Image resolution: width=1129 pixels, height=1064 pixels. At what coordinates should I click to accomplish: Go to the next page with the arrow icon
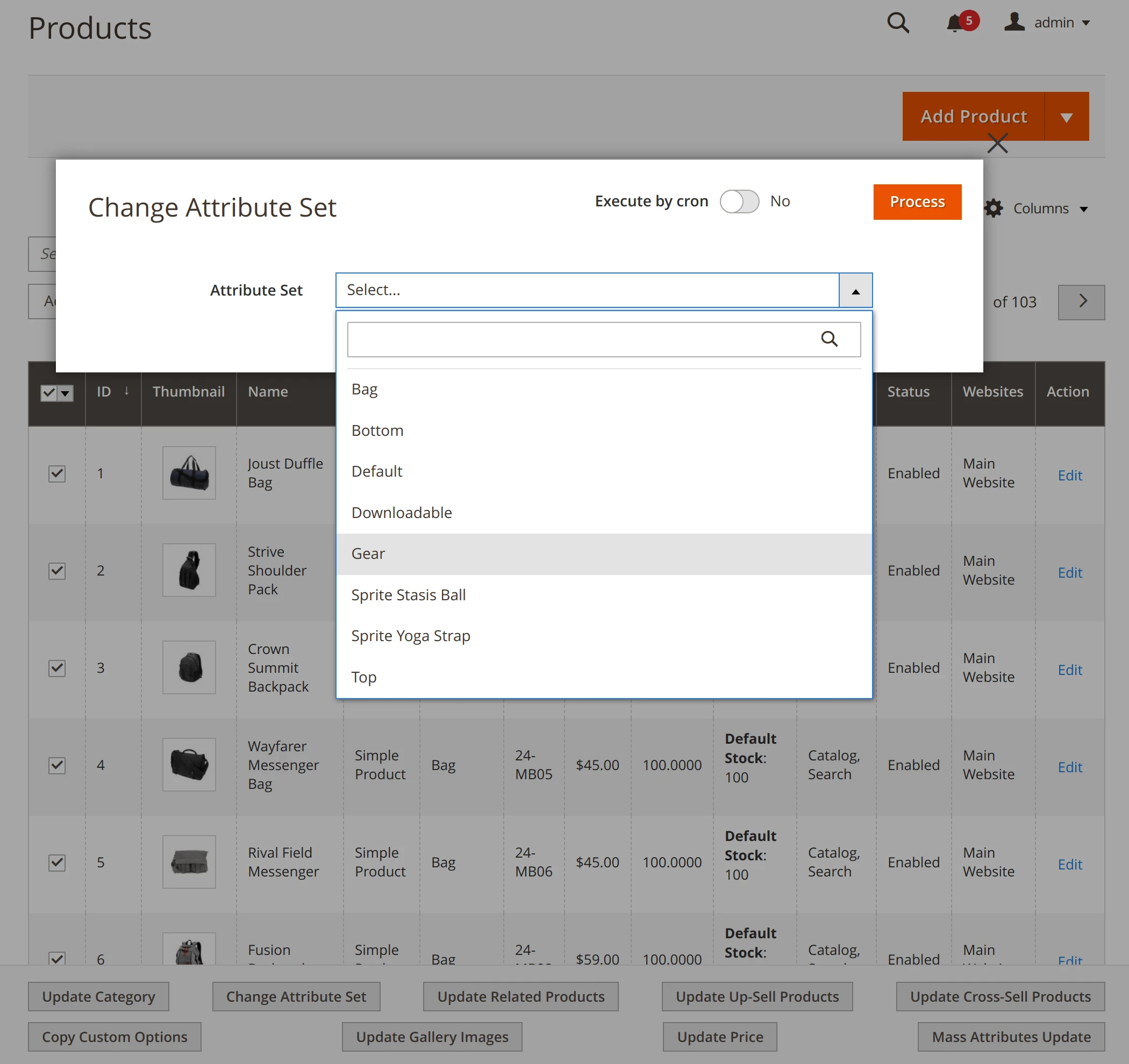click(1081, 301)
